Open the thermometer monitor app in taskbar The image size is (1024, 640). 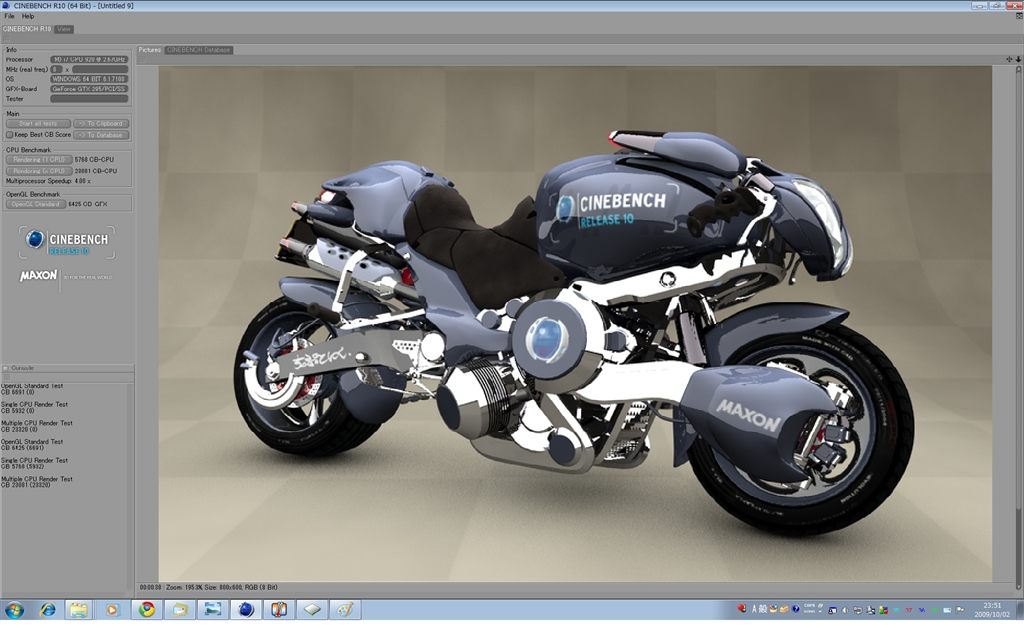click(279, 610)
